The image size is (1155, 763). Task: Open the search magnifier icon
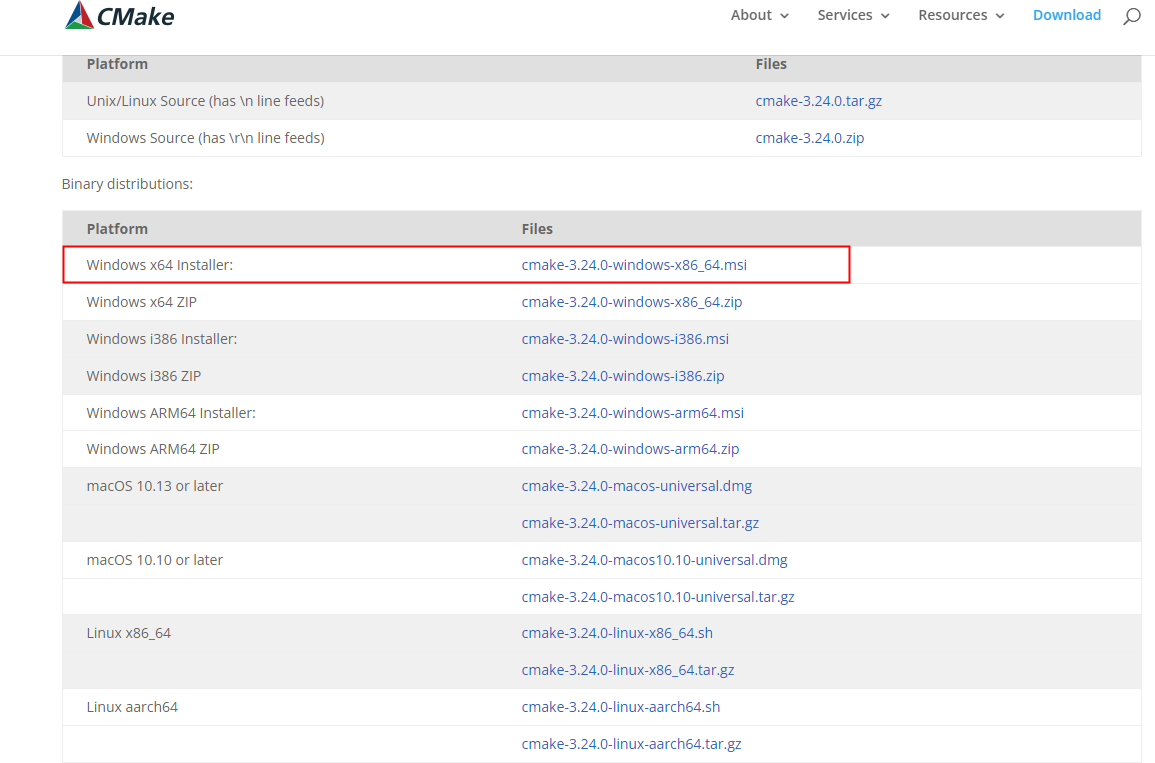tap(1131, 16)
